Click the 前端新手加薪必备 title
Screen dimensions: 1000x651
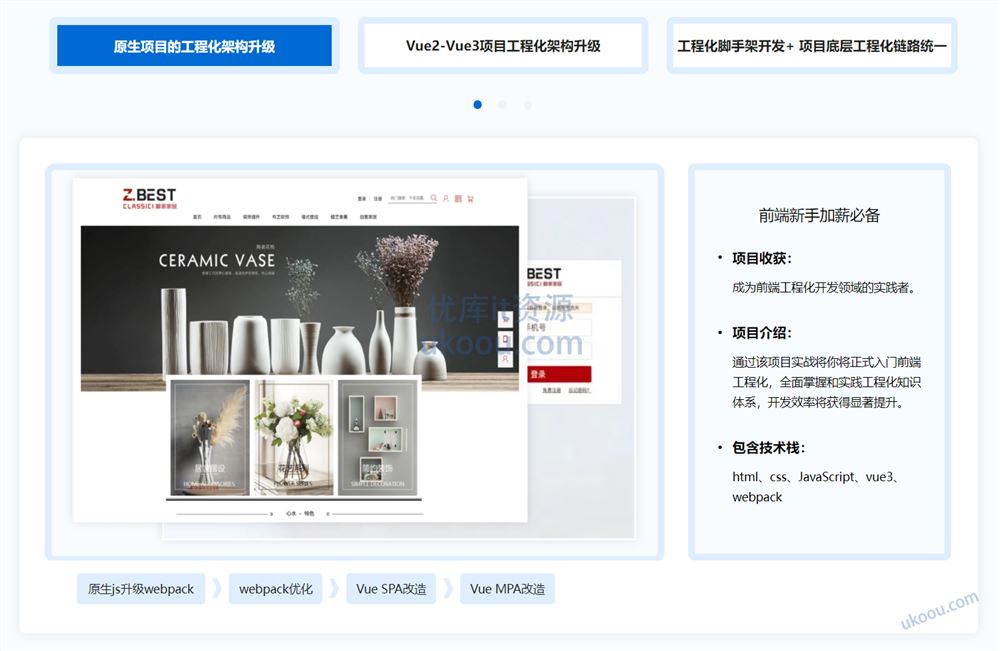820,216
